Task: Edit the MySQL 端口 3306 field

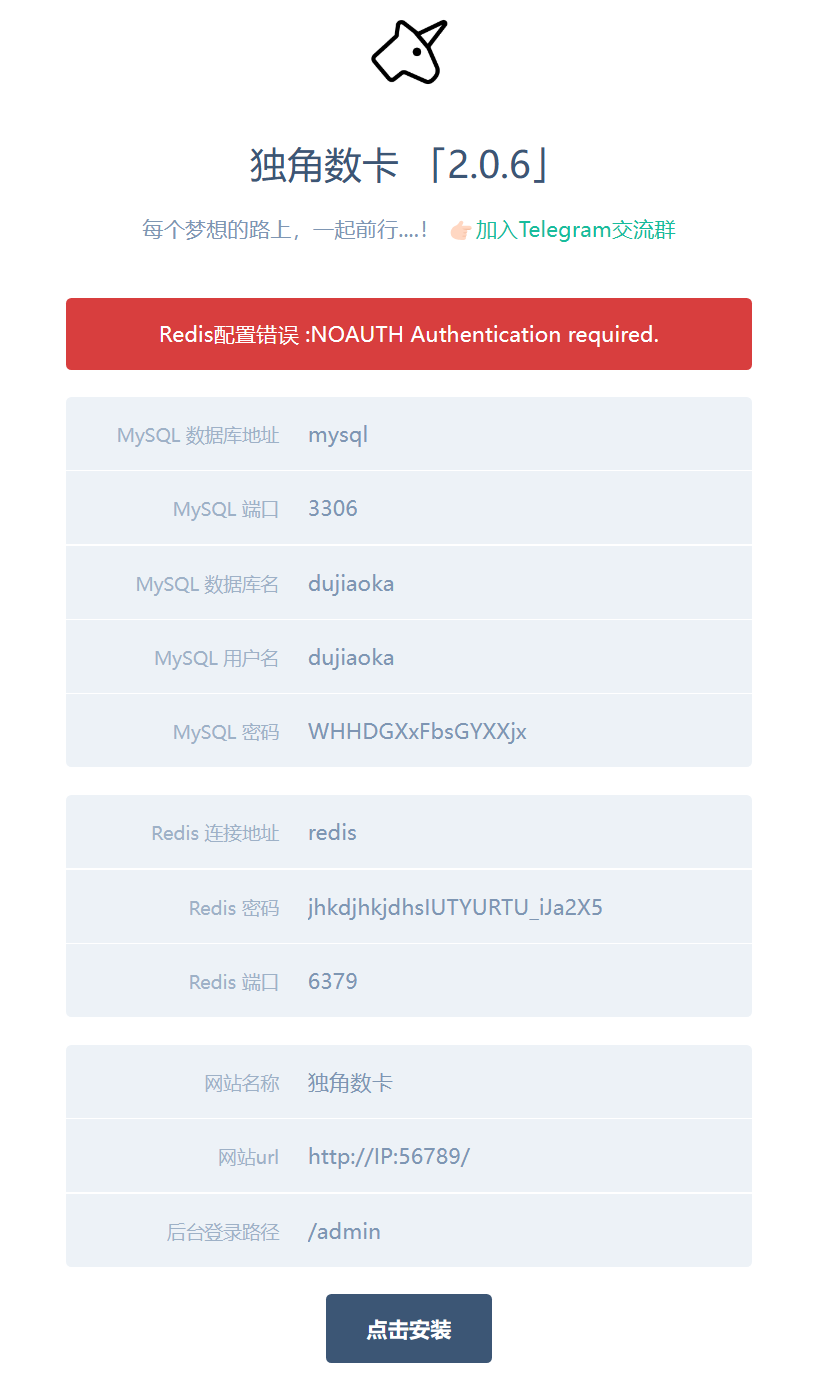Action: [520, 508]
